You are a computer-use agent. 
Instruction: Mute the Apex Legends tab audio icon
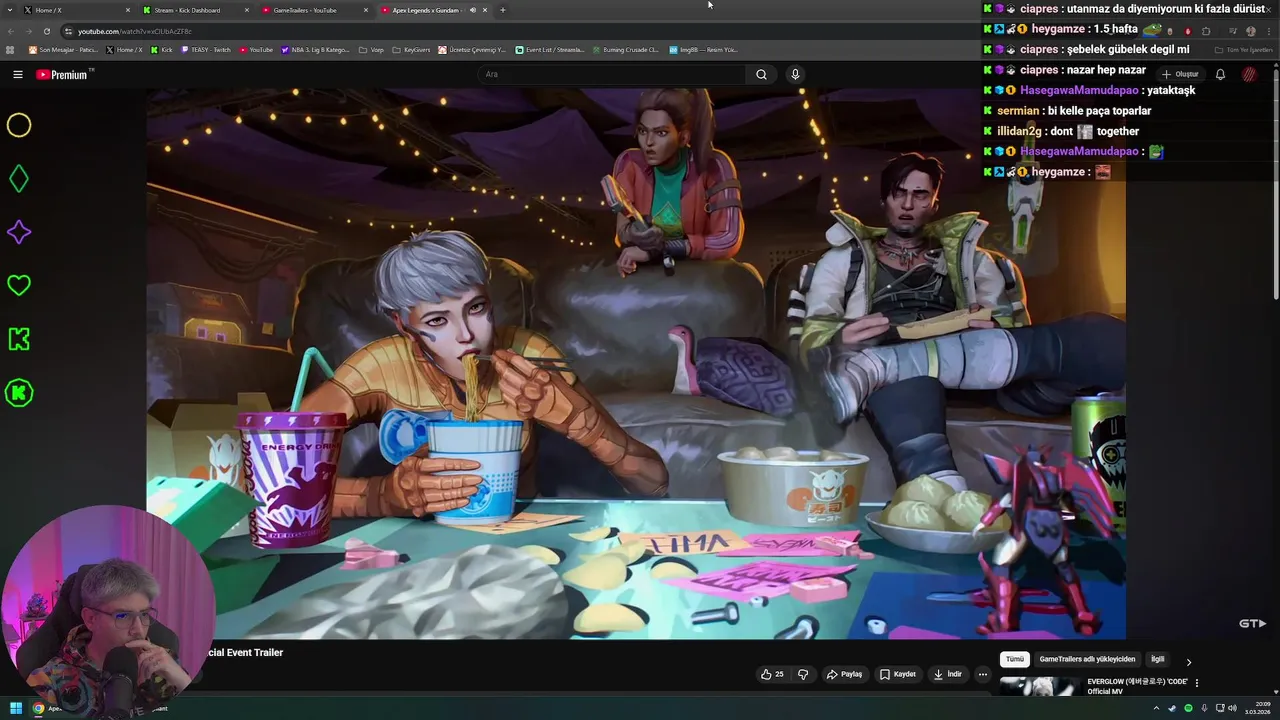click(x=473, y=10)
